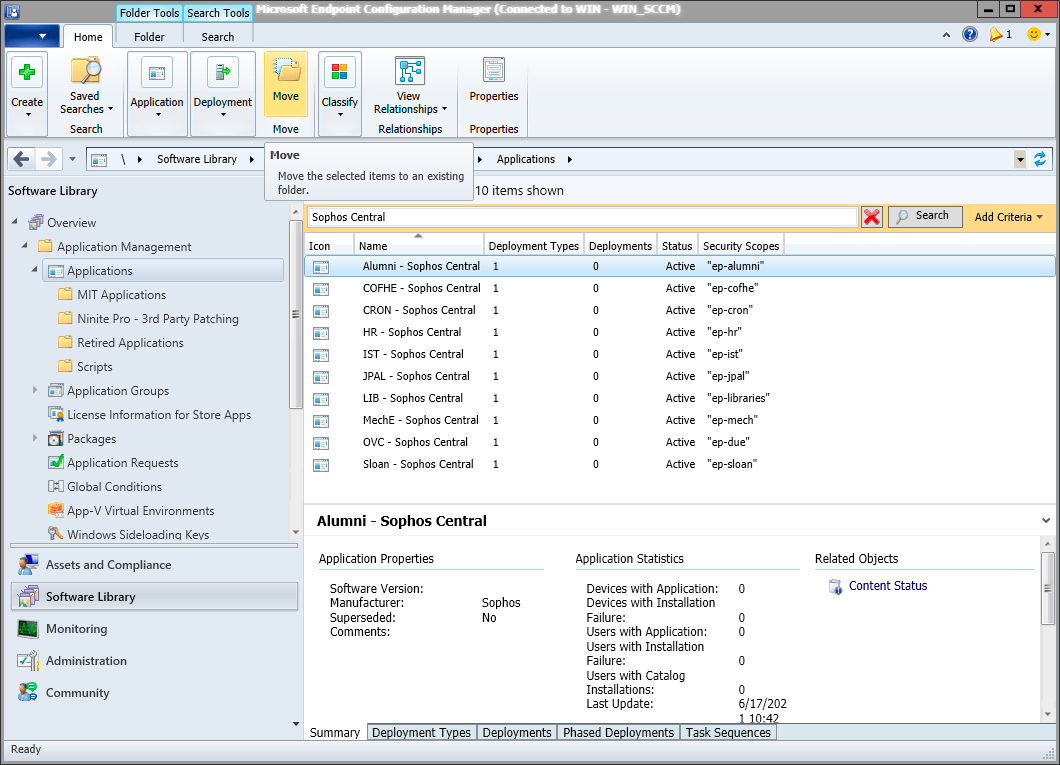1060x765 pixels.
Task: Select the Software Library workspace
Action: pyautogui.click(x=154, y=597)
